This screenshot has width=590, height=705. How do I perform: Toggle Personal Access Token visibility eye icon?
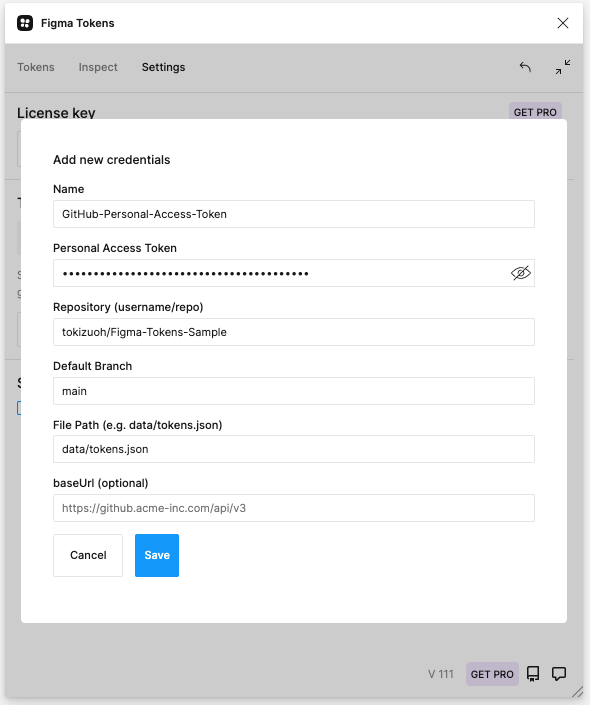521,273
